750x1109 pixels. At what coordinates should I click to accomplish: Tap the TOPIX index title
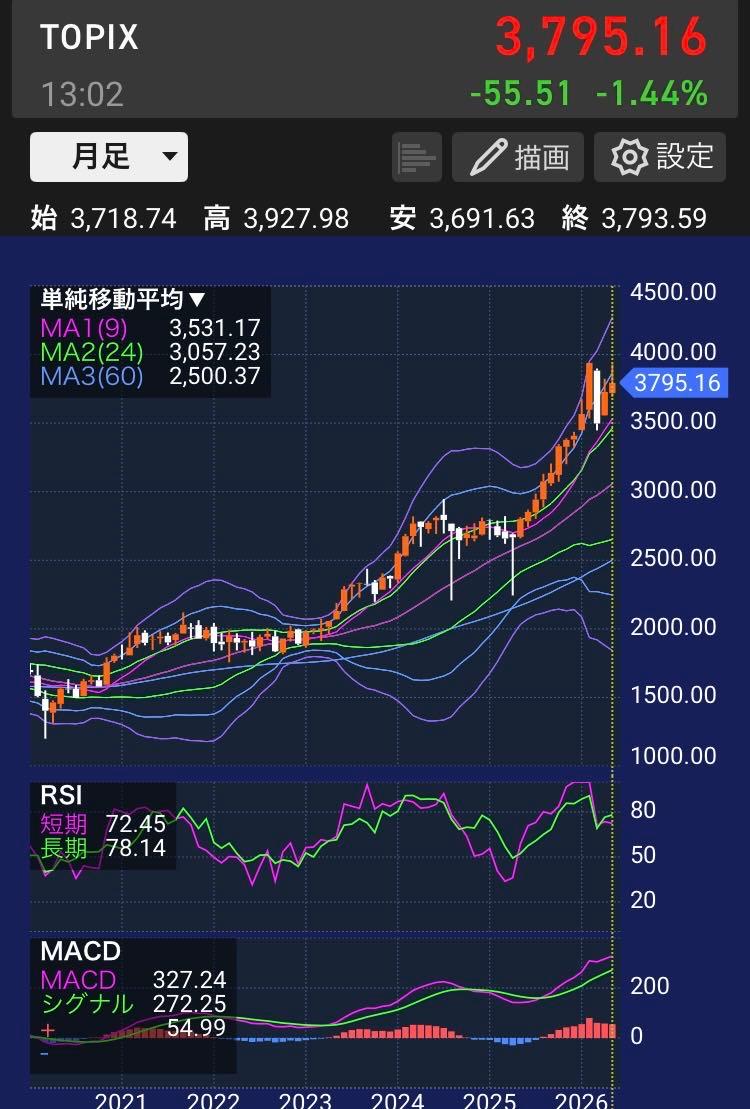pos(89,37)
